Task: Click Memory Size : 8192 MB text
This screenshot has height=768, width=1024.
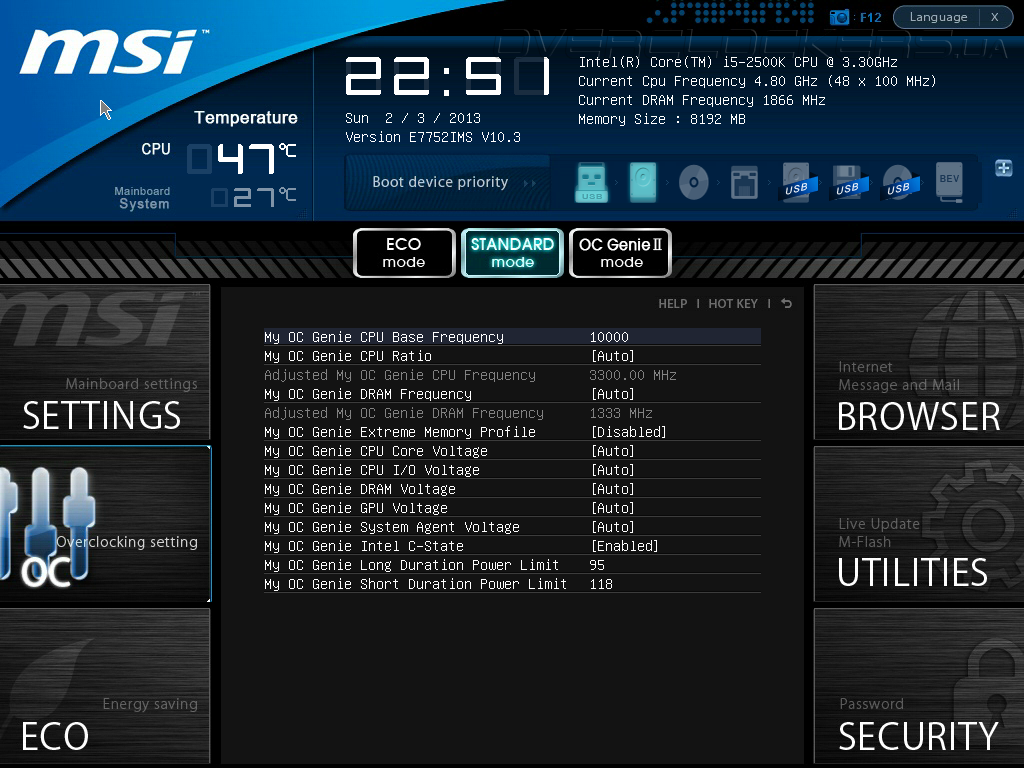Action: click(662, 119)
